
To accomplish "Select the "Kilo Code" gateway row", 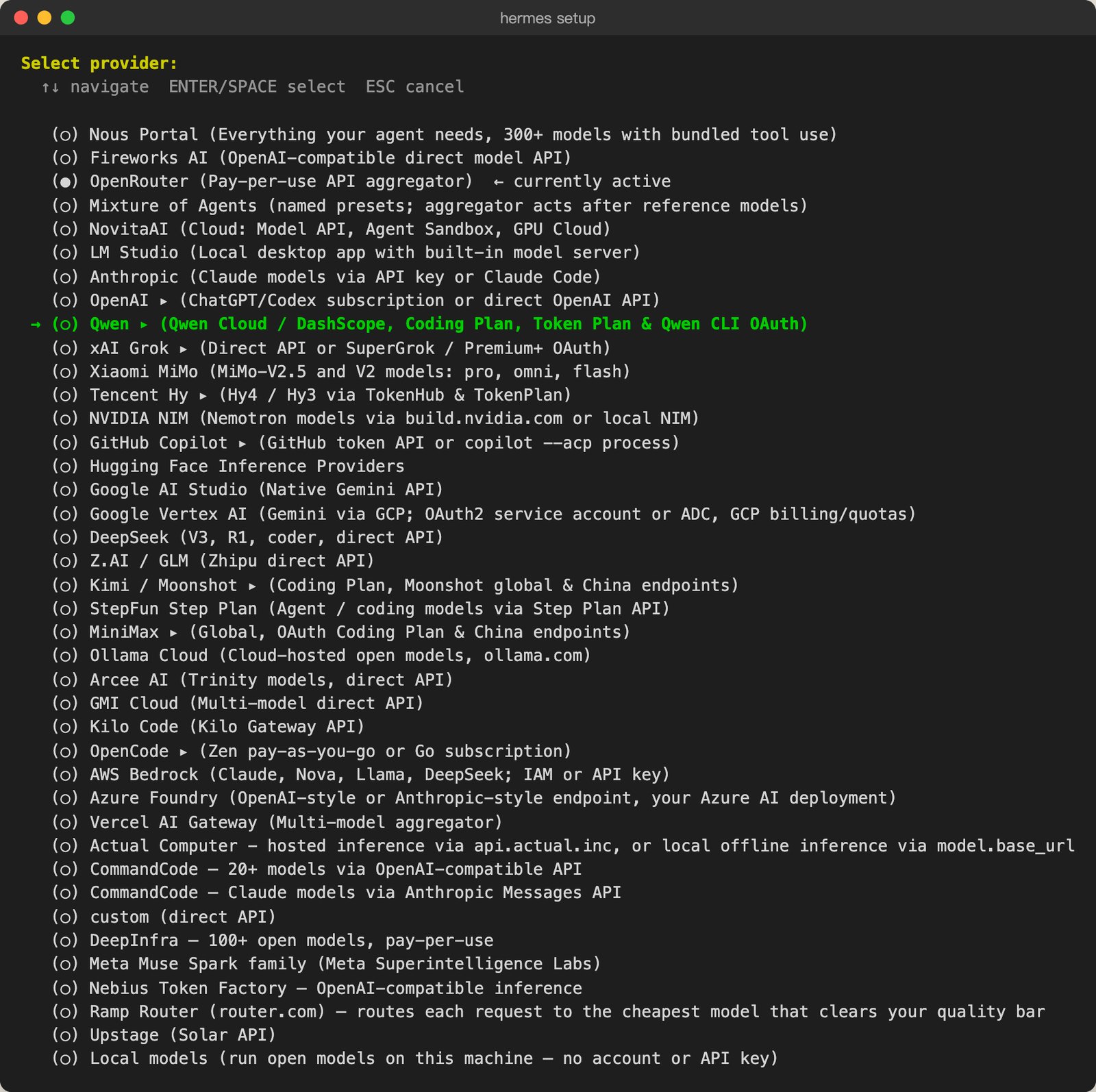I will pyautogui.click(x=208, y=726).
